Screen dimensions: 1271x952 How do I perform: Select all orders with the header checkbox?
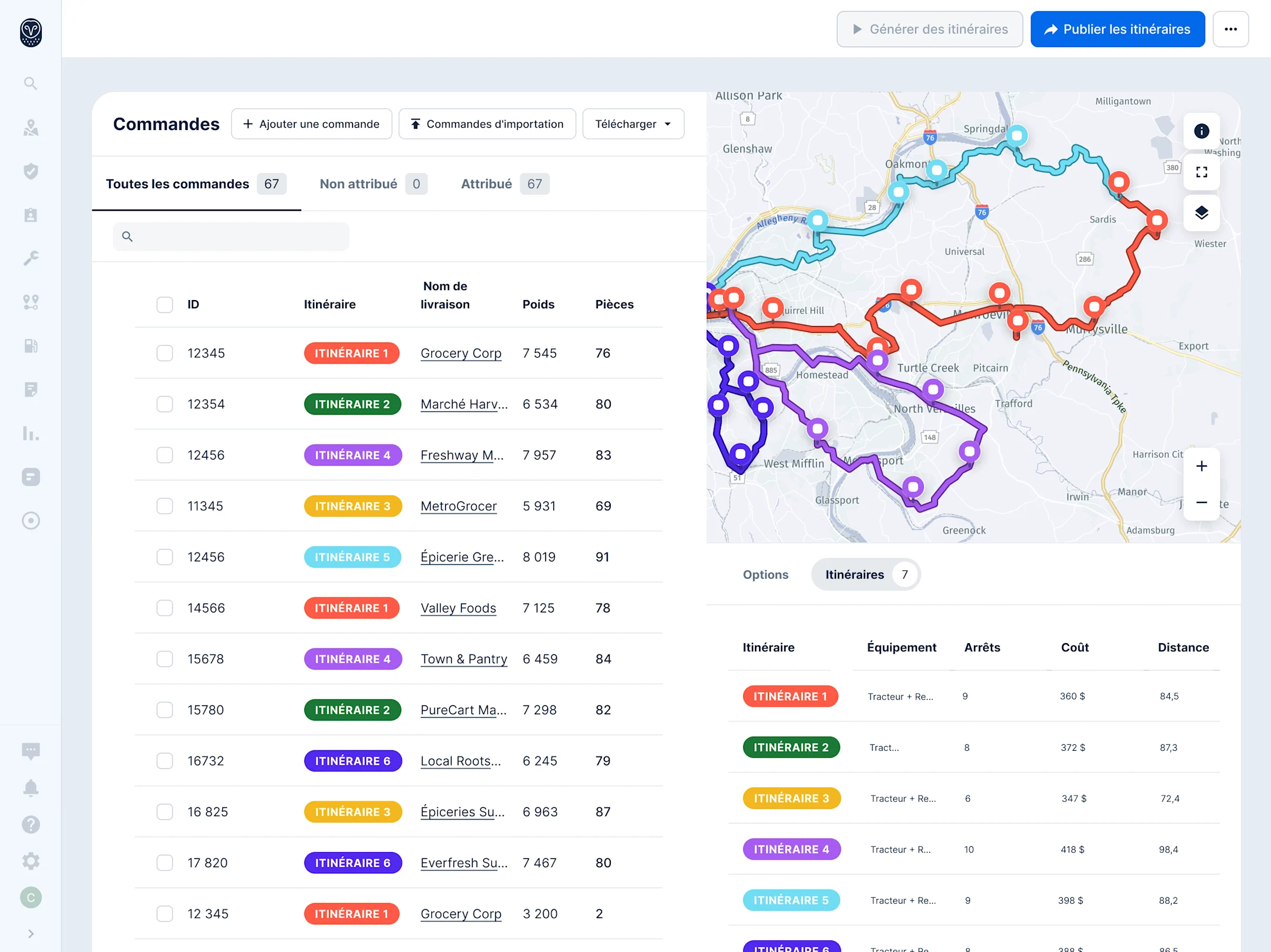coord(165,304)
